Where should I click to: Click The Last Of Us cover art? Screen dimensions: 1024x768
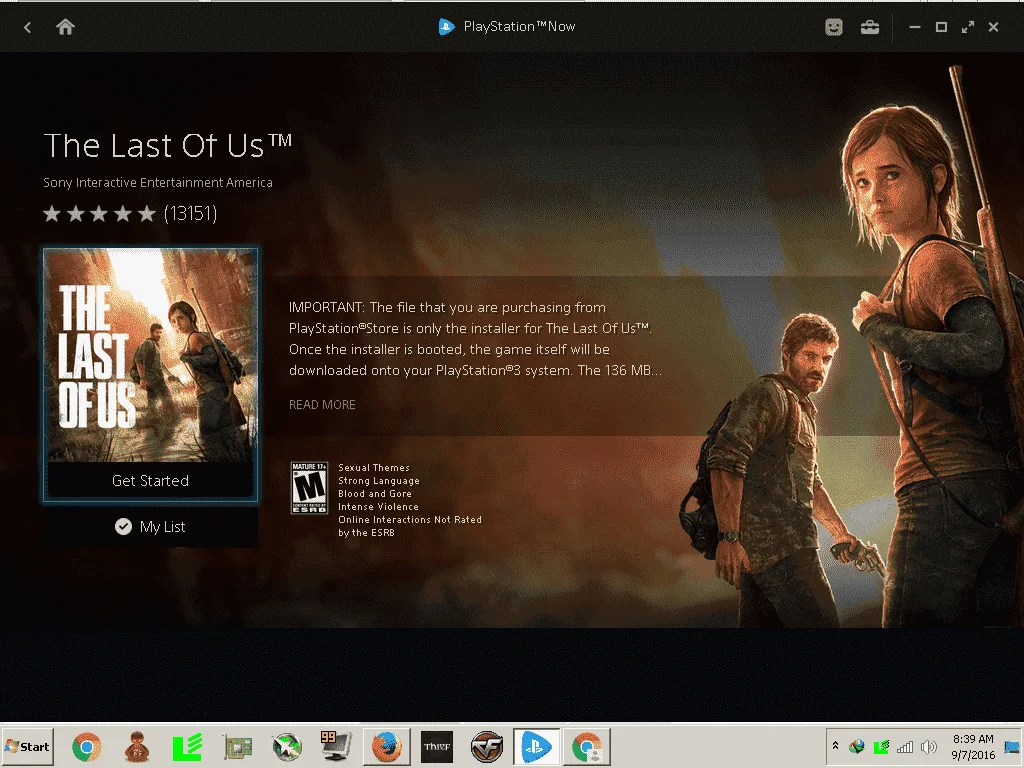(150, 356)
